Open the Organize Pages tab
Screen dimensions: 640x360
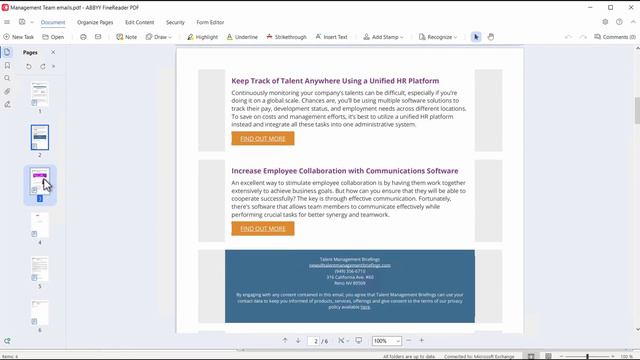point(95,22)
